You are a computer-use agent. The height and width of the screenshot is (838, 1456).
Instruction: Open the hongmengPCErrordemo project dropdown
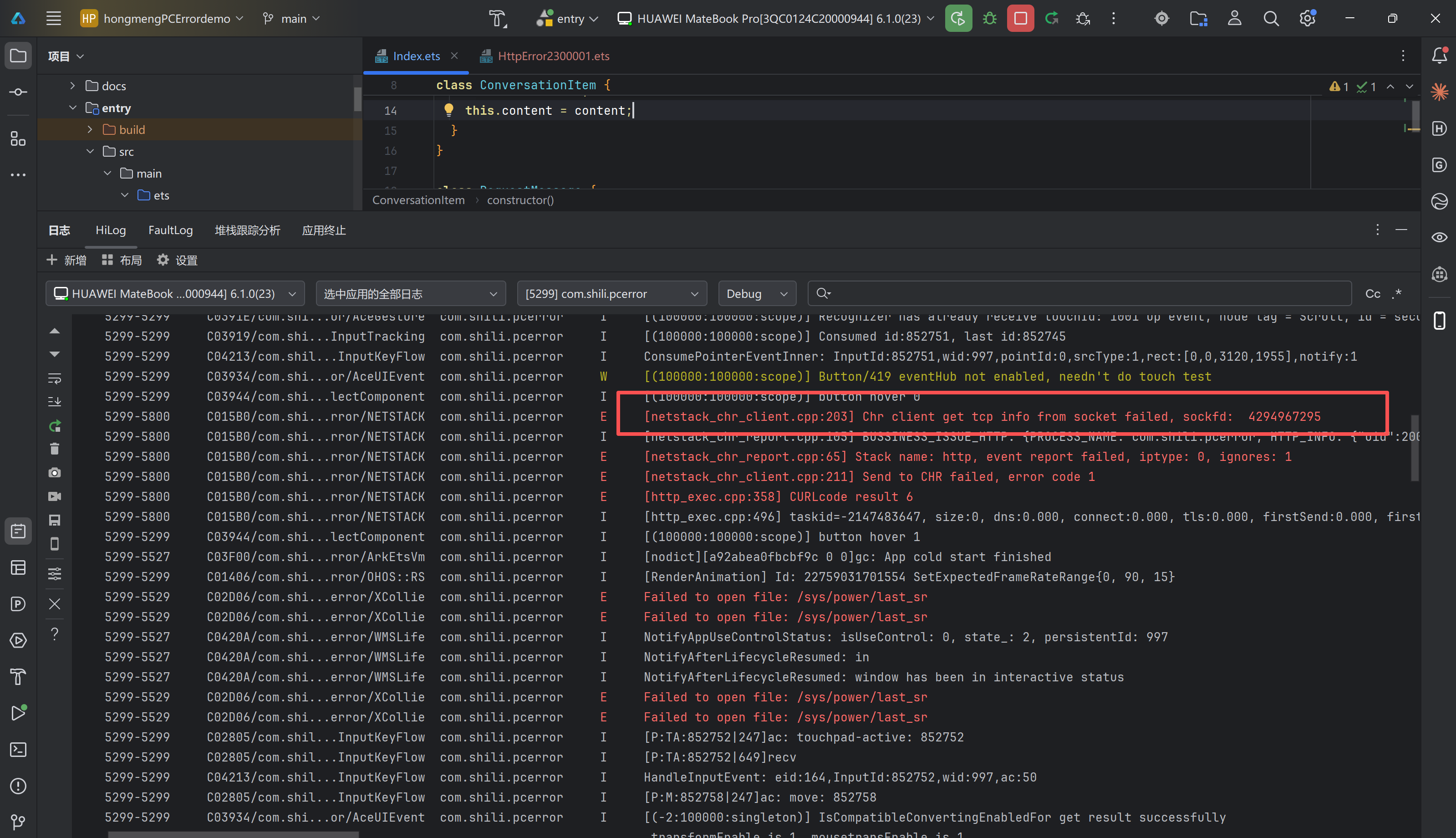pos(162,18)
